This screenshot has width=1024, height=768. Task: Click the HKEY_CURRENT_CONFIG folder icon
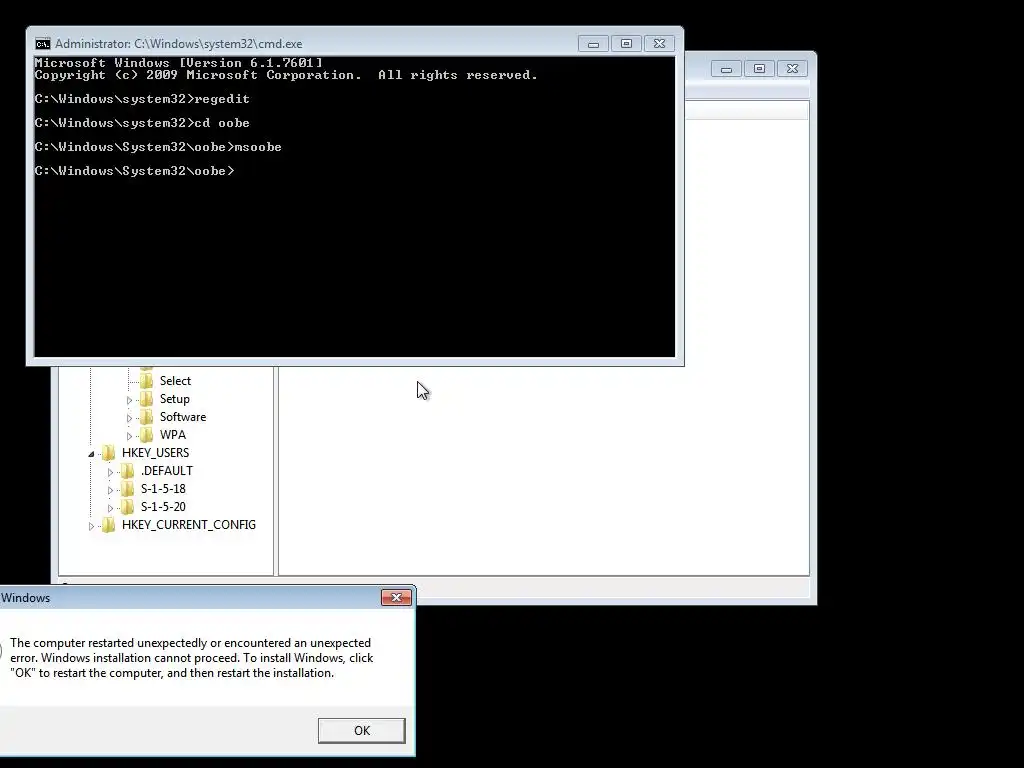(109, 524)
